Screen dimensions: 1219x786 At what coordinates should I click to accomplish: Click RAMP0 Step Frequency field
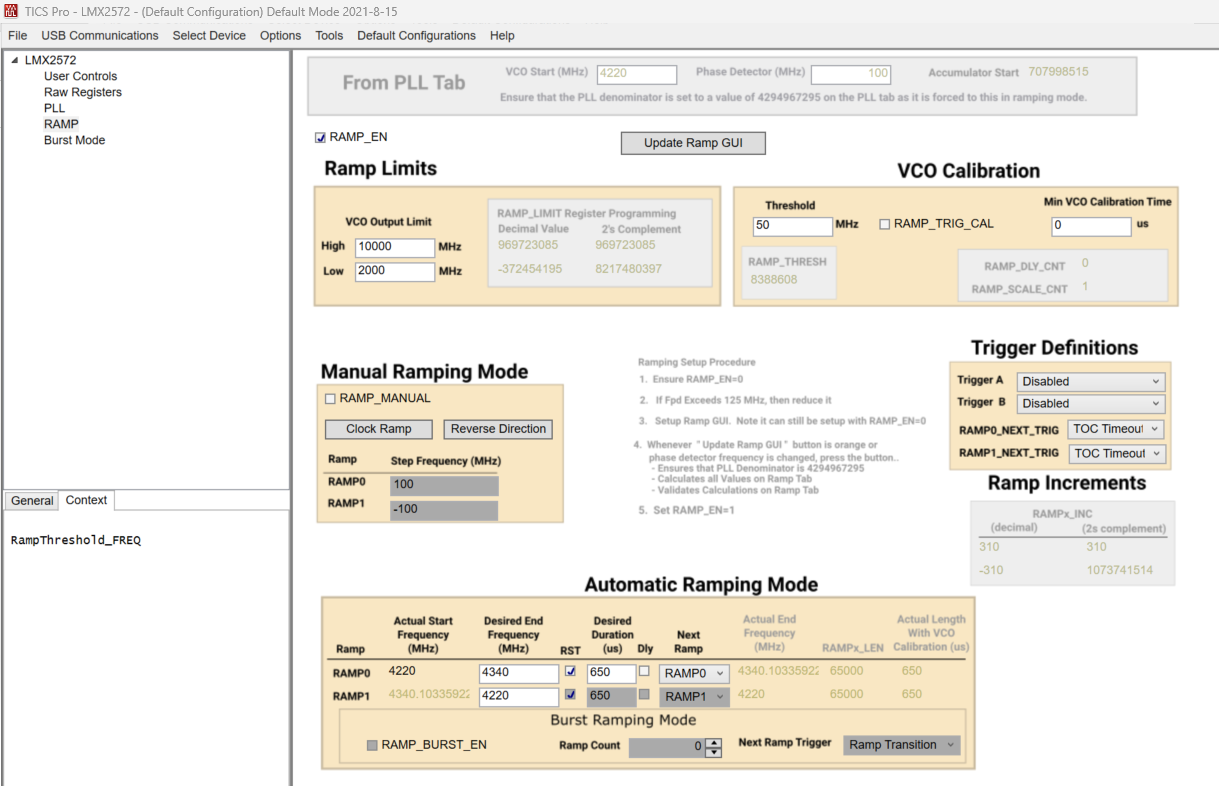pos(444,485)
